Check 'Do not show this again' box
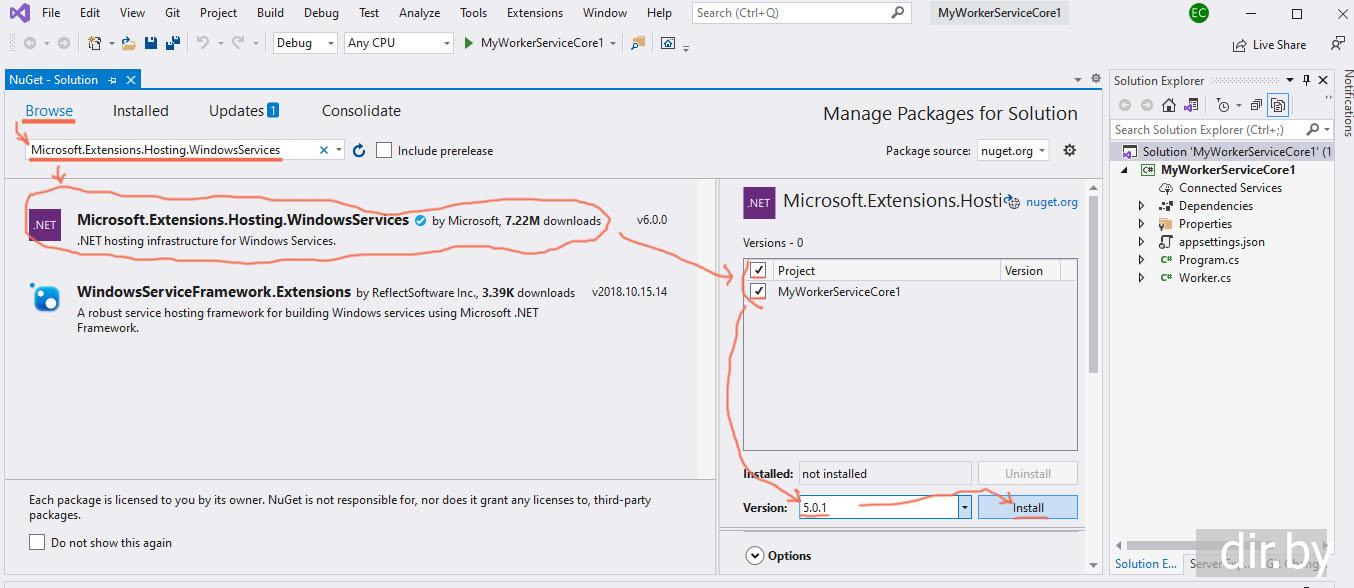1354x588 pixels. point(37,542)
